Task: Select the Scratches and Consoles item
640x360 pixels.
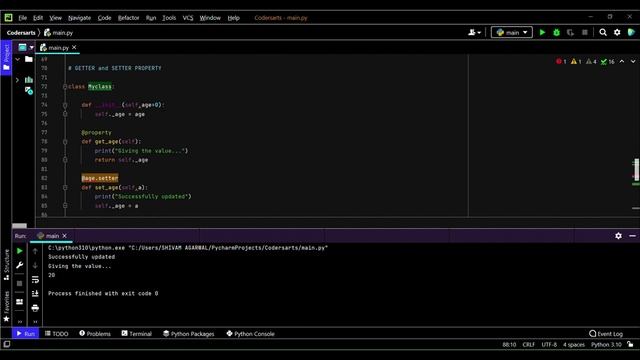Action: (29, 91)
